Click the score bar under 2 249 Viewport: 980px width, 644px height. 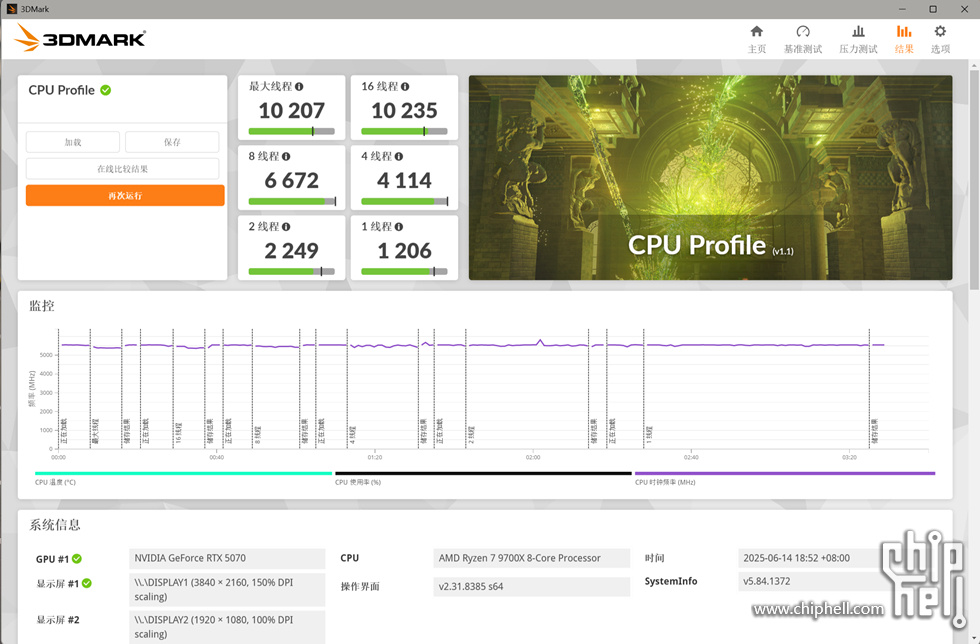pos(292,271)
